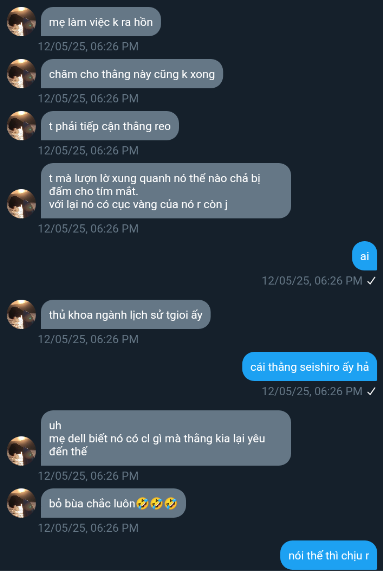Click avatar next to 'chăm cho thằng này' message
Screen dimensions: 383x571
point(21,74)
